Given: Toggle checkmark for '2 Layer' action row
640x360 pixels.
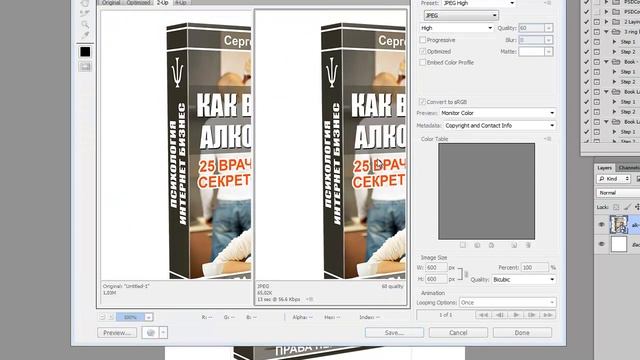Looking at the screenshot, I should tap(587, 22).
